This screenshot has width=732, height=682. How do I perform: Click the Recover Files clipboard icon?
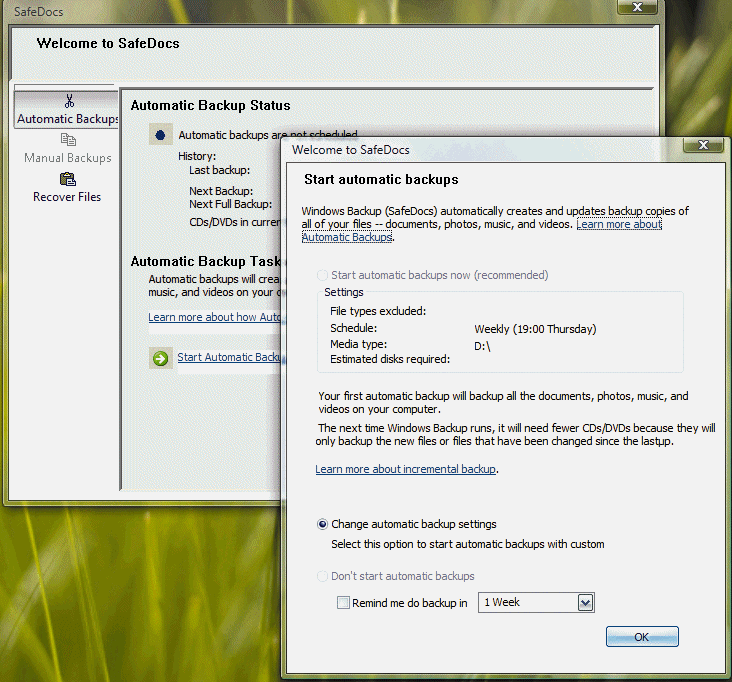pos(68,179)
